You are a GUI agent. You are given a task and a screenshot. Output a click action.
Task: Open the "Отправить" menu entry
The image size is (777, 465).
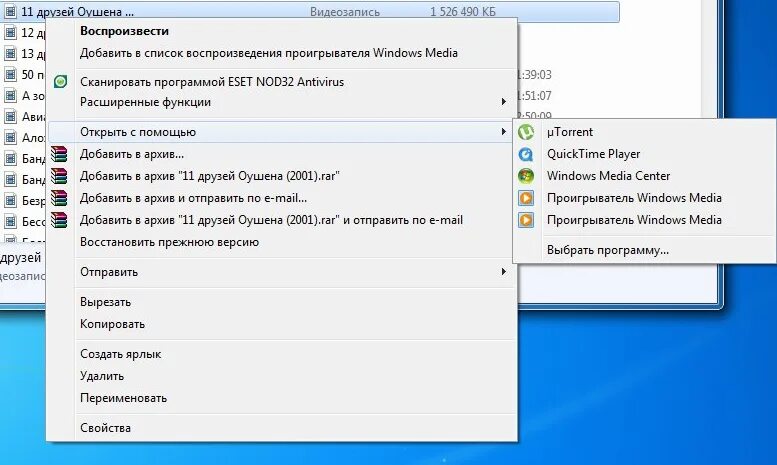pyautogui.click(x=282, y=272)
